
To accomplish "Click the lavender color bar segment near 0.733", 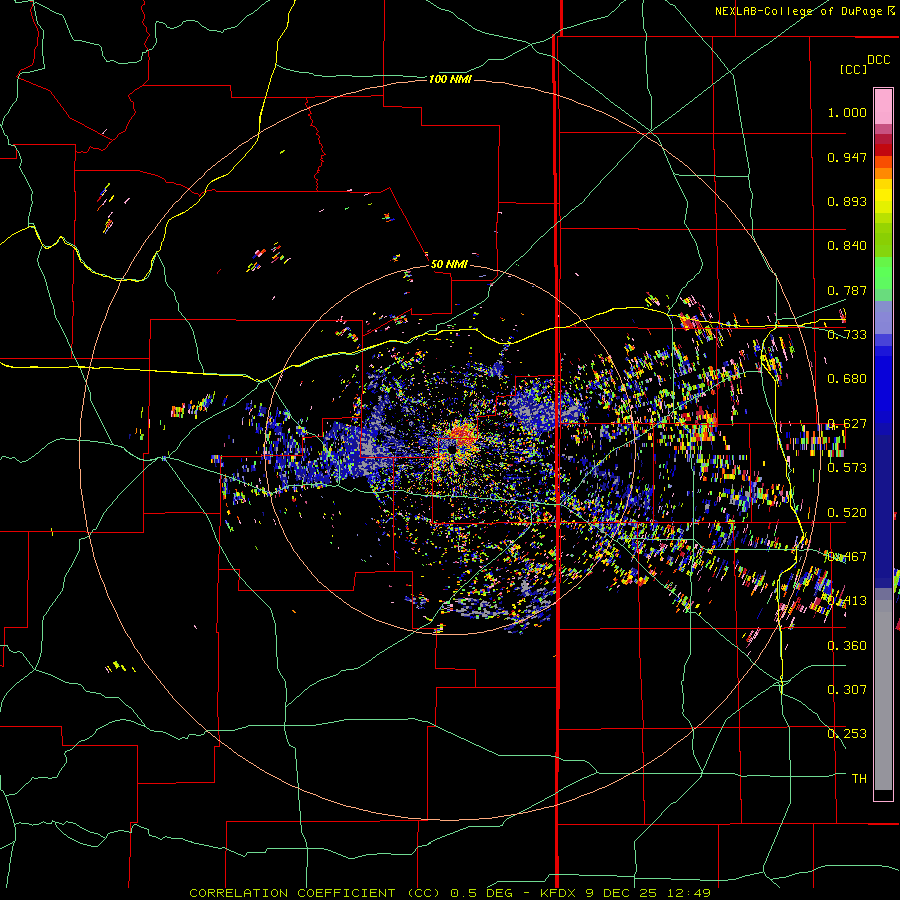I will point(883,318).
